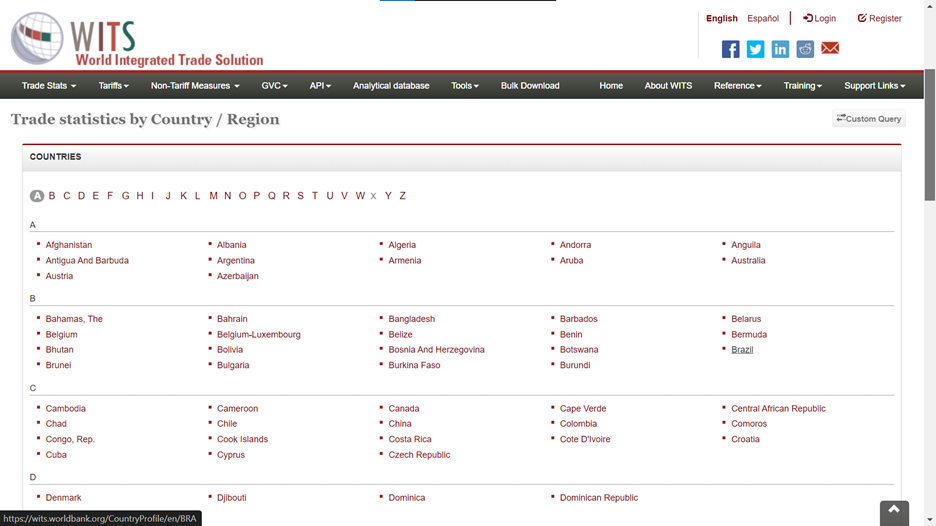The image size is (936, 526).
Task: Expand the Non-Tariff Measures menu
Action: tap(195, 86)
